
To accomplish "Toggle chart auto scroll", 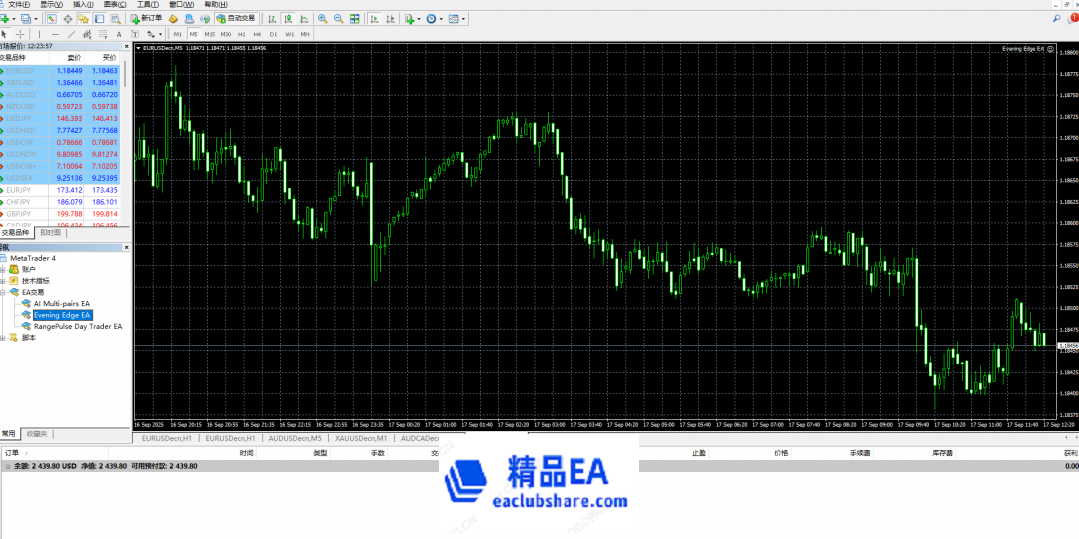I will (x=374, y=19).
